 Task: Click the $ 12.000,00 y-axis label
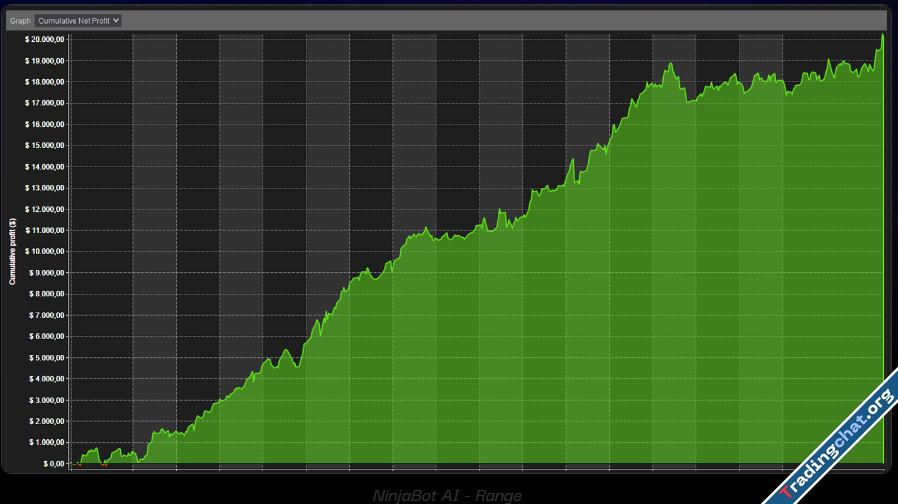[45, 209]
